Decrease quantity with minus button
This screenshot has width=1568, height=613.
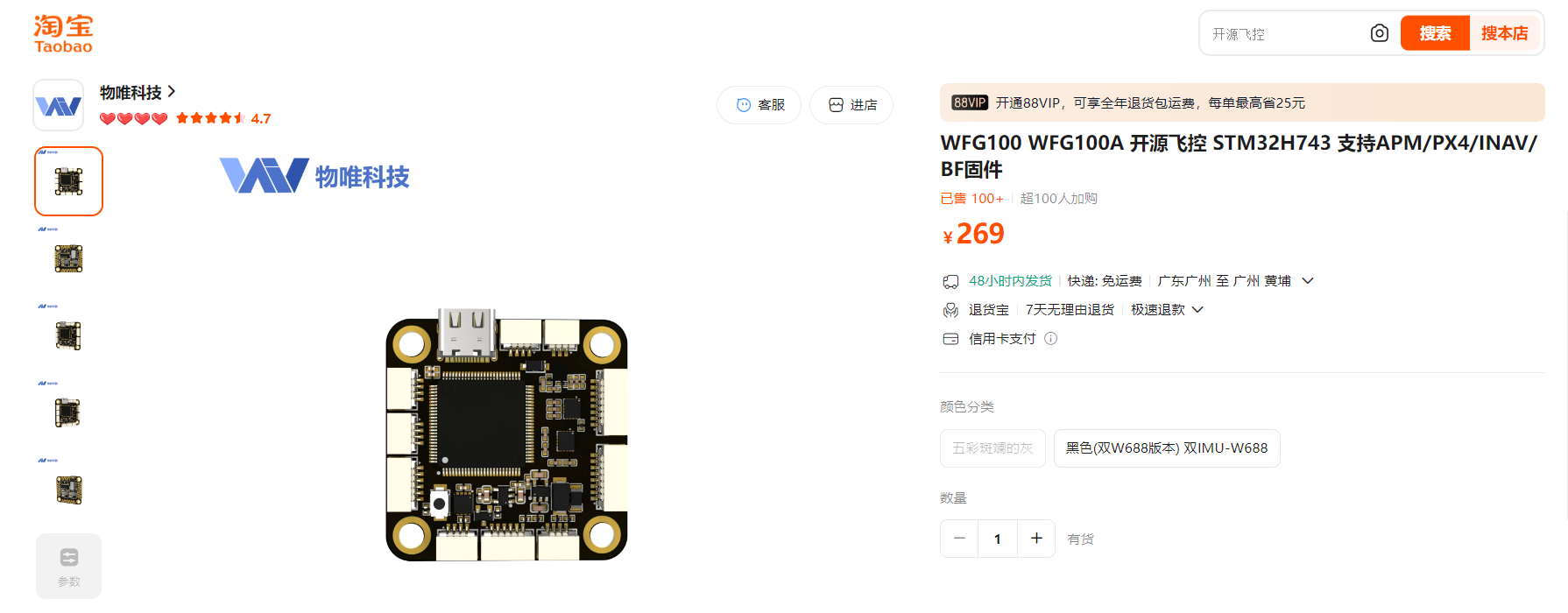pos(959,539)
